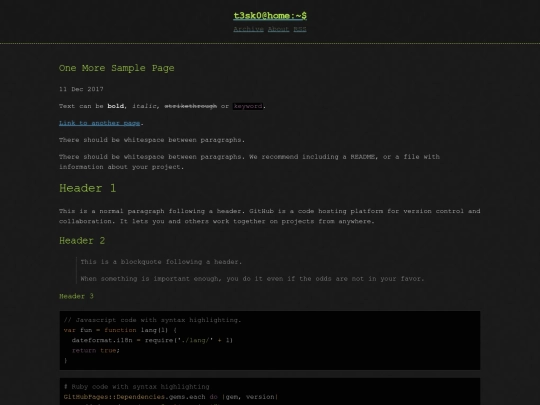Open the About navigation link
This screenshot has width=540, height=405.
pyautogui.click(x=278, y=29)
